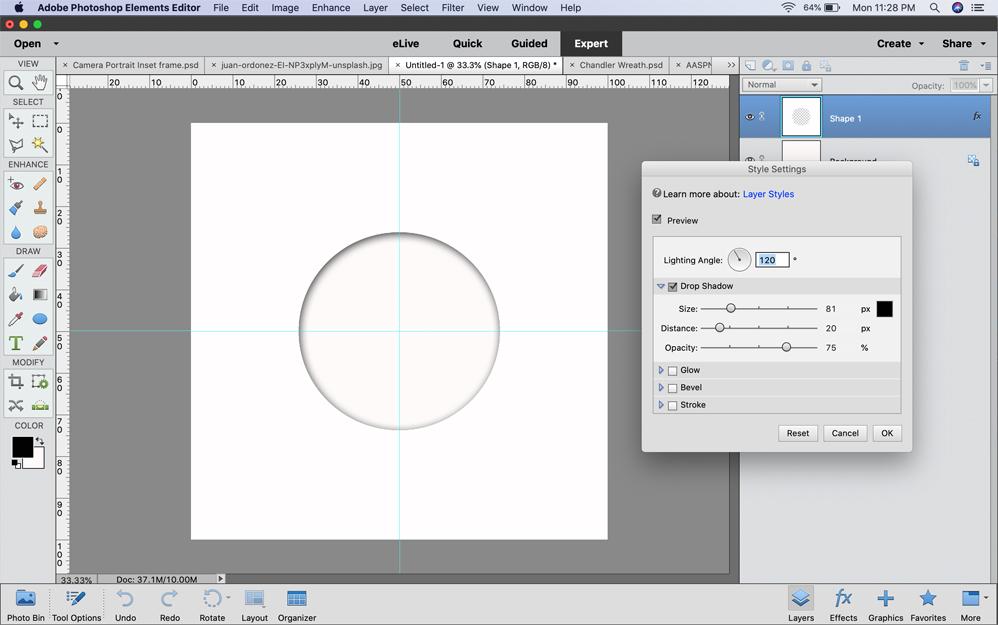Select the Crop tool
The height and width of the screenshot is (625, 998).
pos(16,382)
